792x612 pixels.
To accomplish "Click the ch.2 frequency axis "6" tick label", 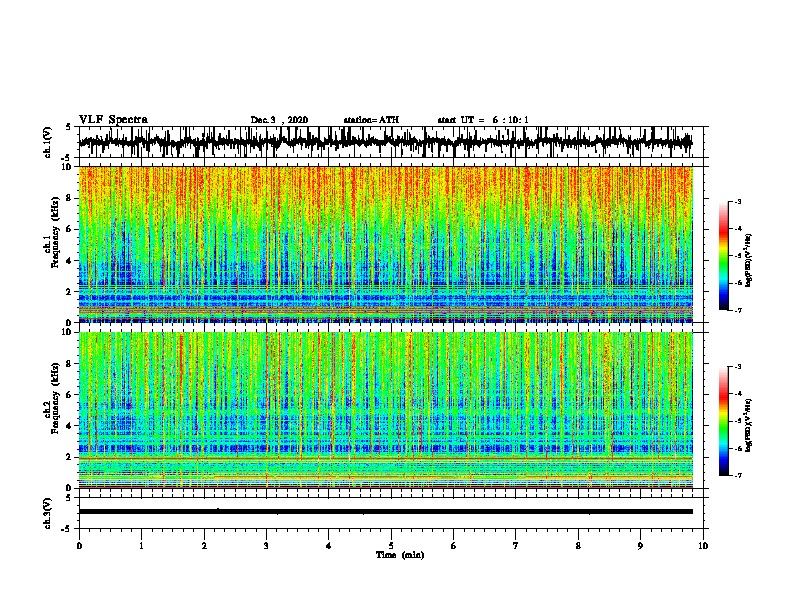I will click(x=69, y=395).
